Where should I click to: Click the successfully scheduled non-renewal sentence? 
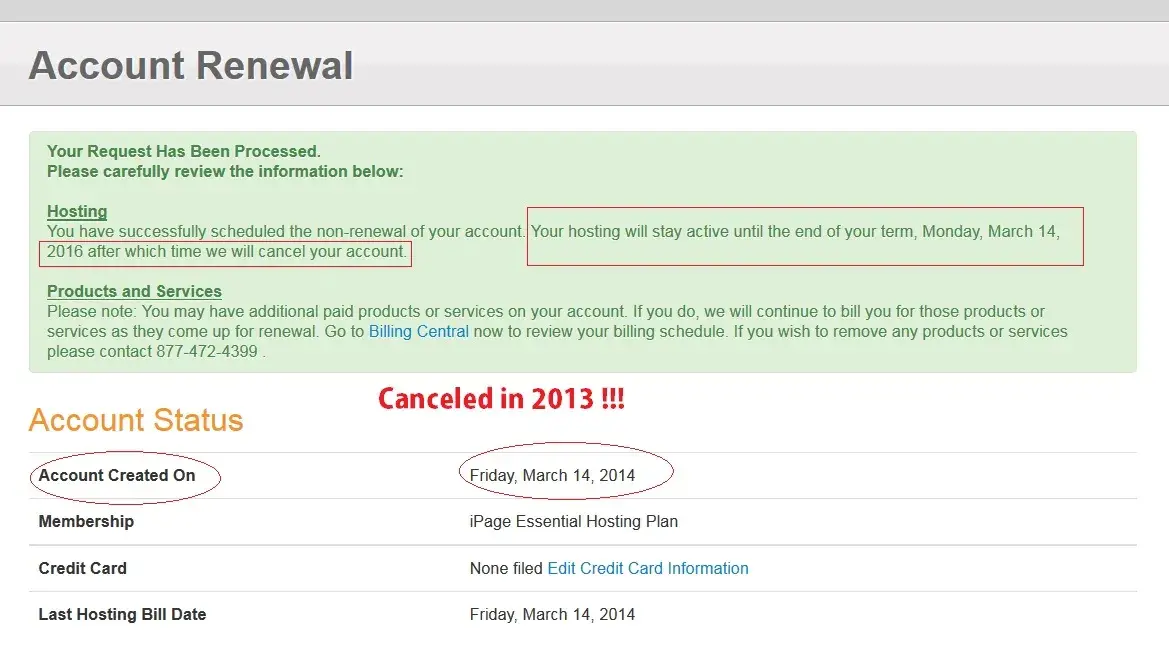286,232
